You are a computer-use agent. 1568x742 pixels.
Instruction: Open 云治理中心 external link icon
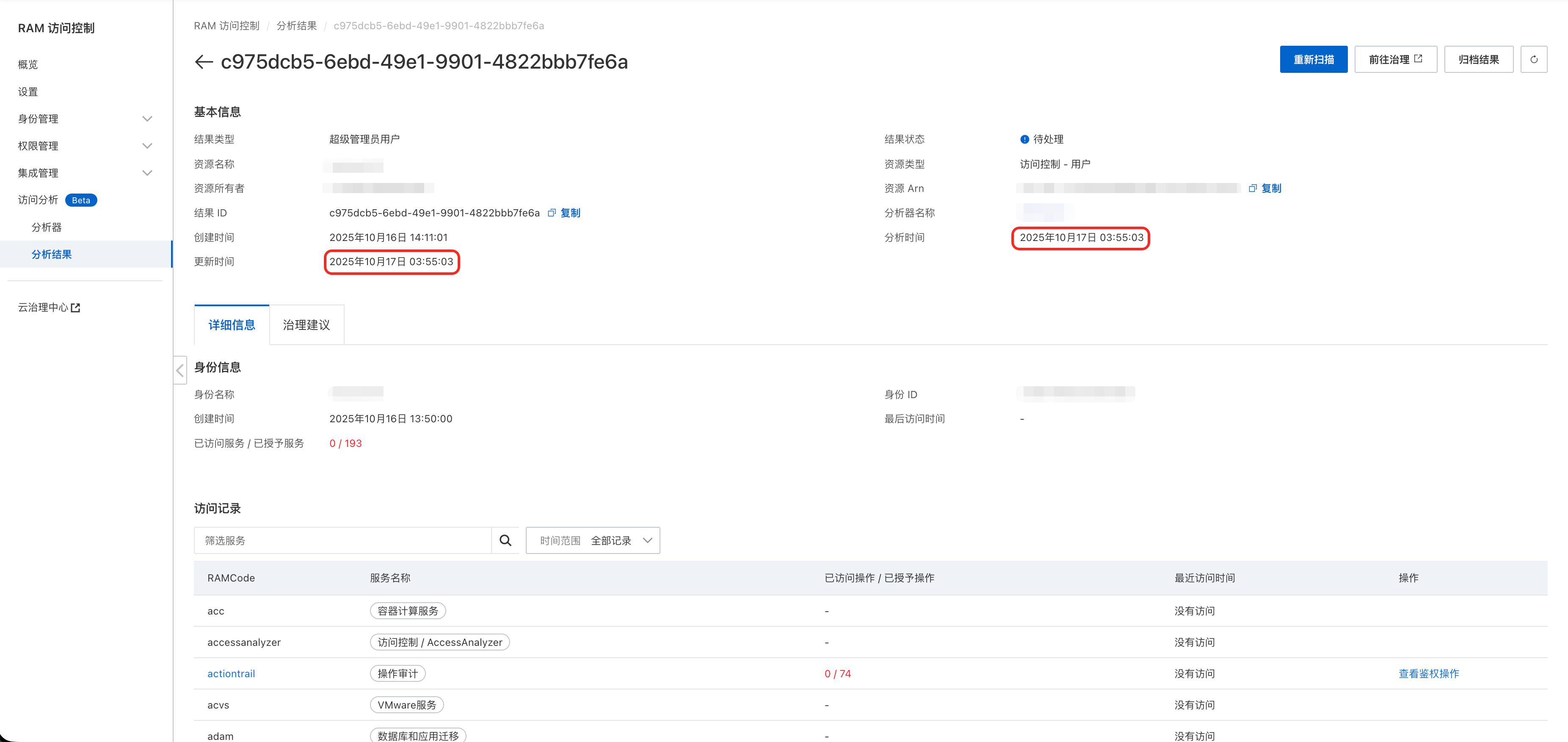coord(75,307)
